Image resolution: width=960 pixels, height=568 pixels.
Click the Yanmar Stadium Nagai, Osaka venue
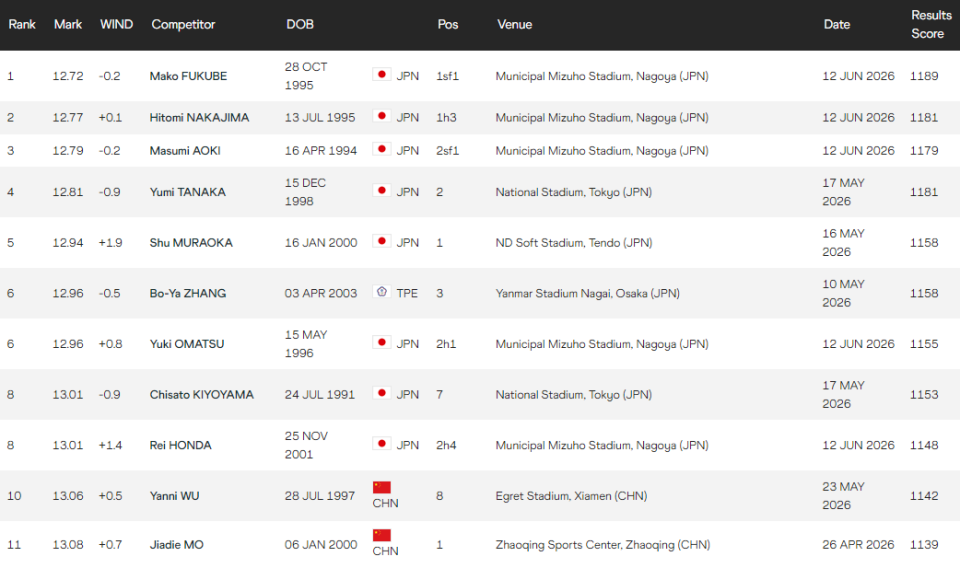[x=587, y=293]
